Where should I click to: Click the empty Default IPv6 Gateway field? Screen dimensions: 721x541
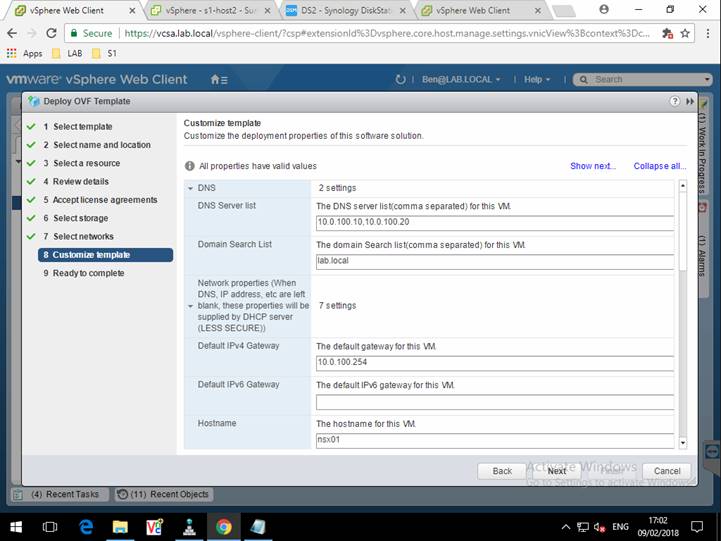point(495,402)
